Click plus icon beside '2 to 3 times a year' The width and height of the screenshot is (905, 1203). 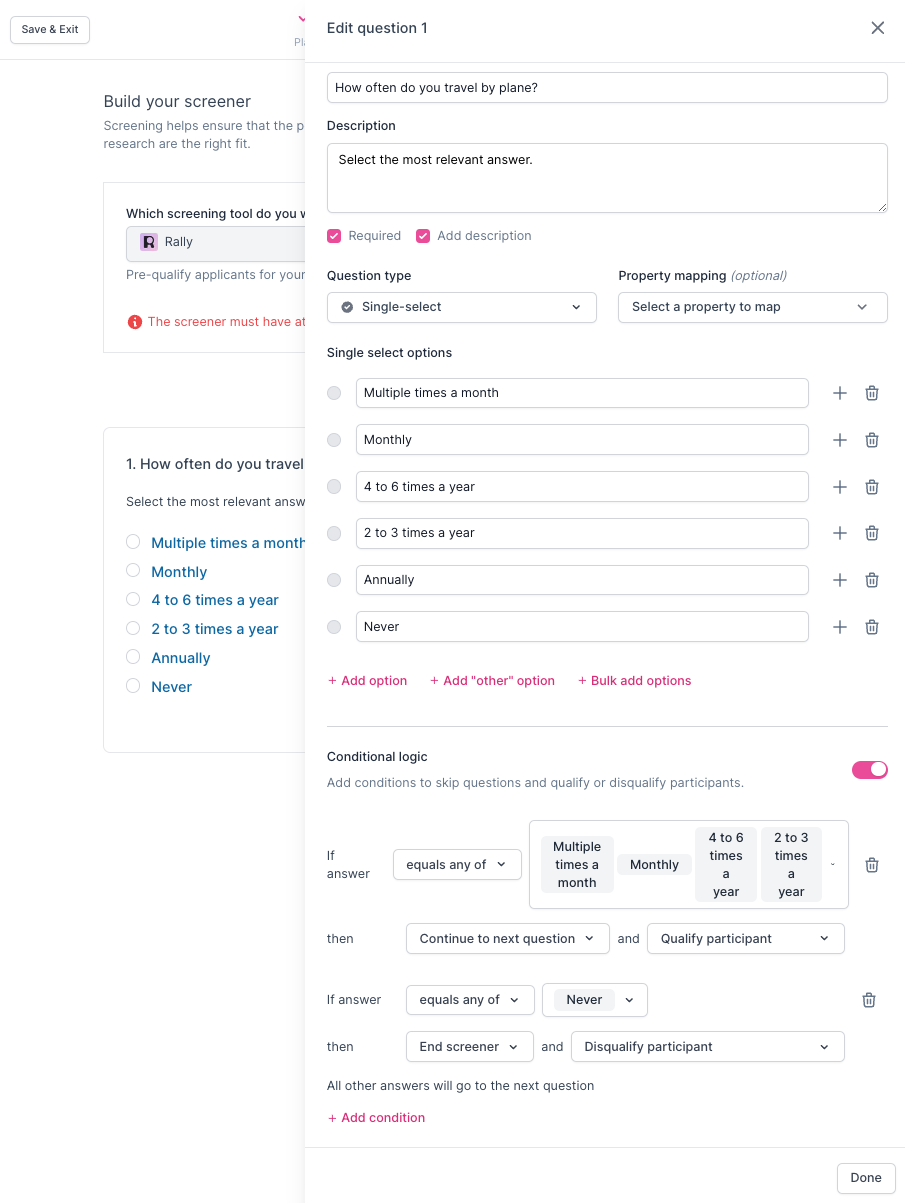click(x=840, y=533)
